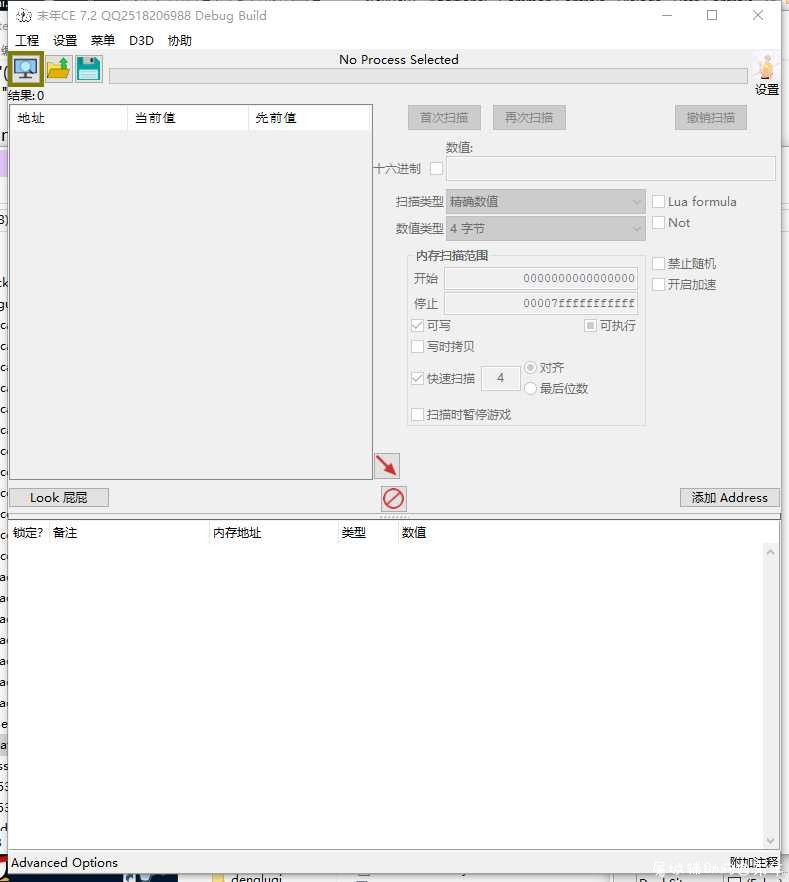
Task: Enable the 写时拷贝 checkbox
Action: (x=417, y=346)
